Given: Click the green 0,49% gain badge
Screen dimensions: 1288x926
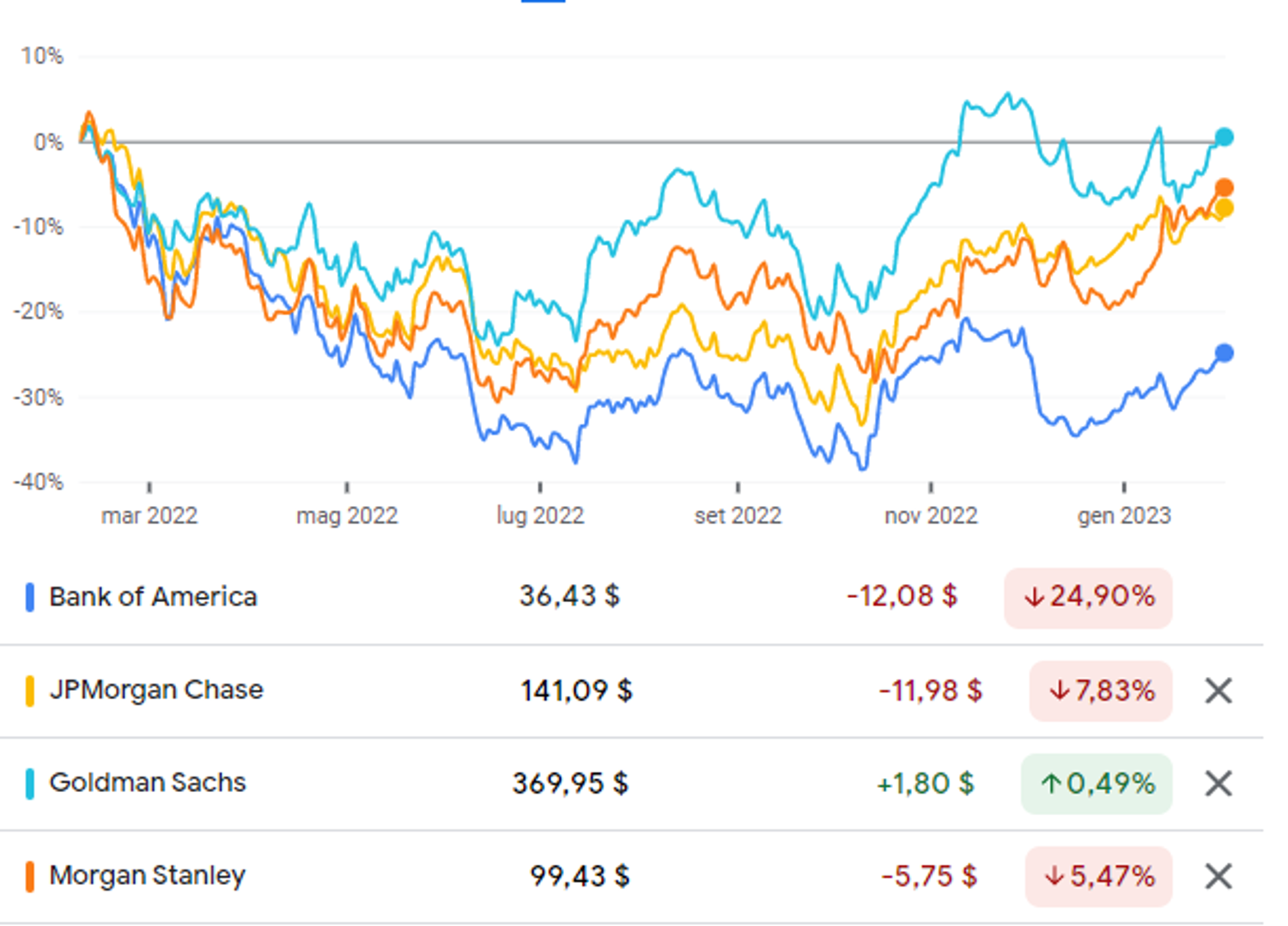Looking at the screenshot, I should (x=1097, y=783).
